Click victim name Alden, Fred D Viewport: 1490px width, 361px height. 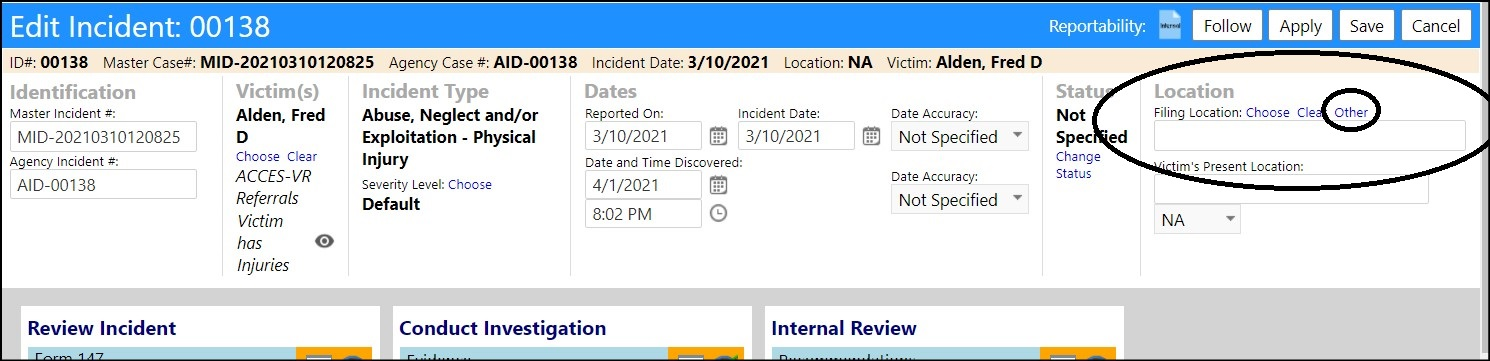[x=280, y=125]
